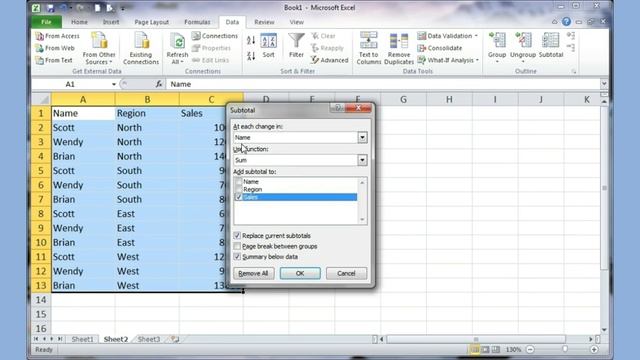Open Data Validation dropdown arrow
The height and width of the screenshot is (360, 640).
coord(476,36)
